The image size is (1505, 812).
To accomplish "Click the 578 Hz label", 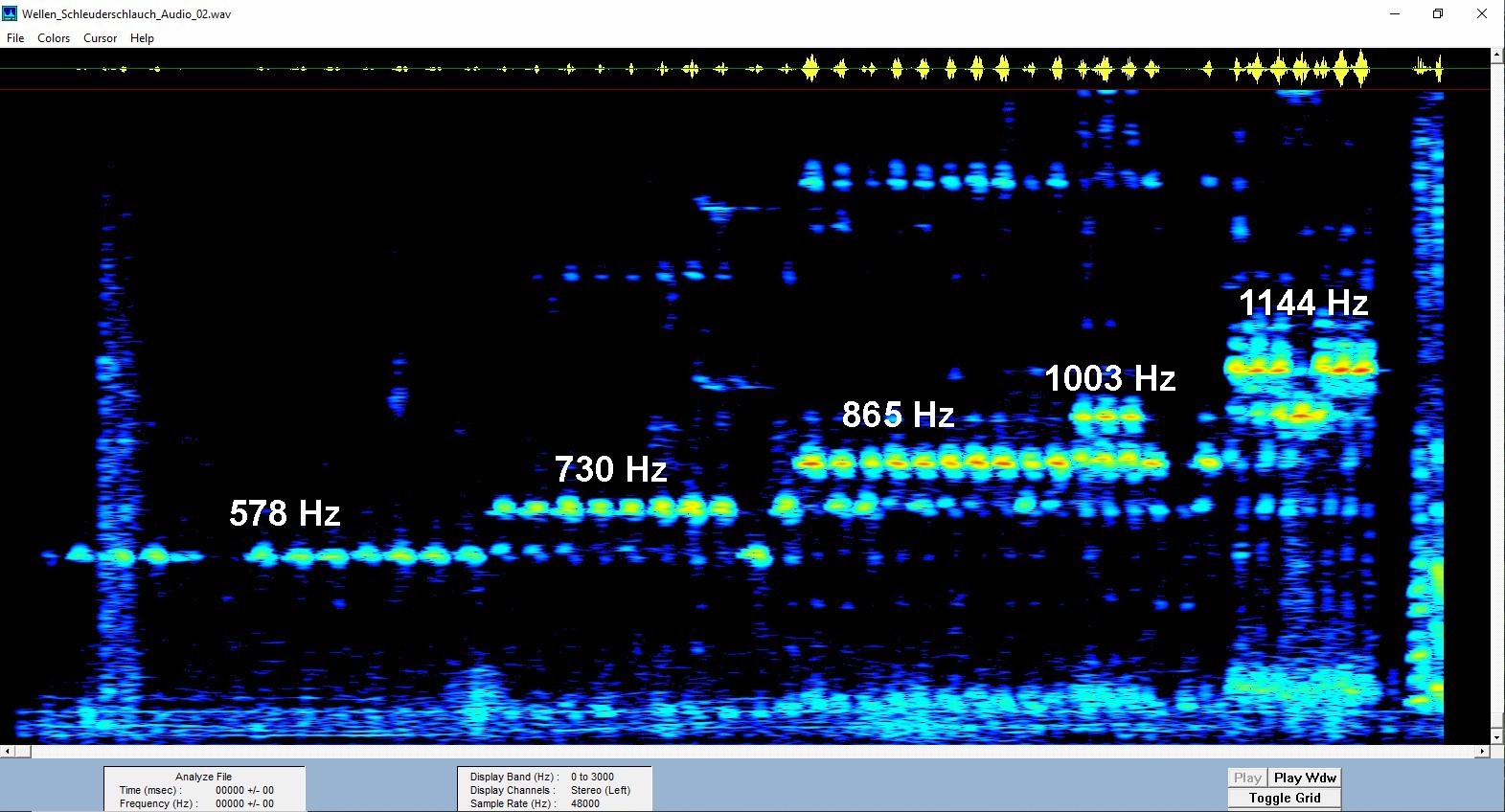I will point(285,513).
